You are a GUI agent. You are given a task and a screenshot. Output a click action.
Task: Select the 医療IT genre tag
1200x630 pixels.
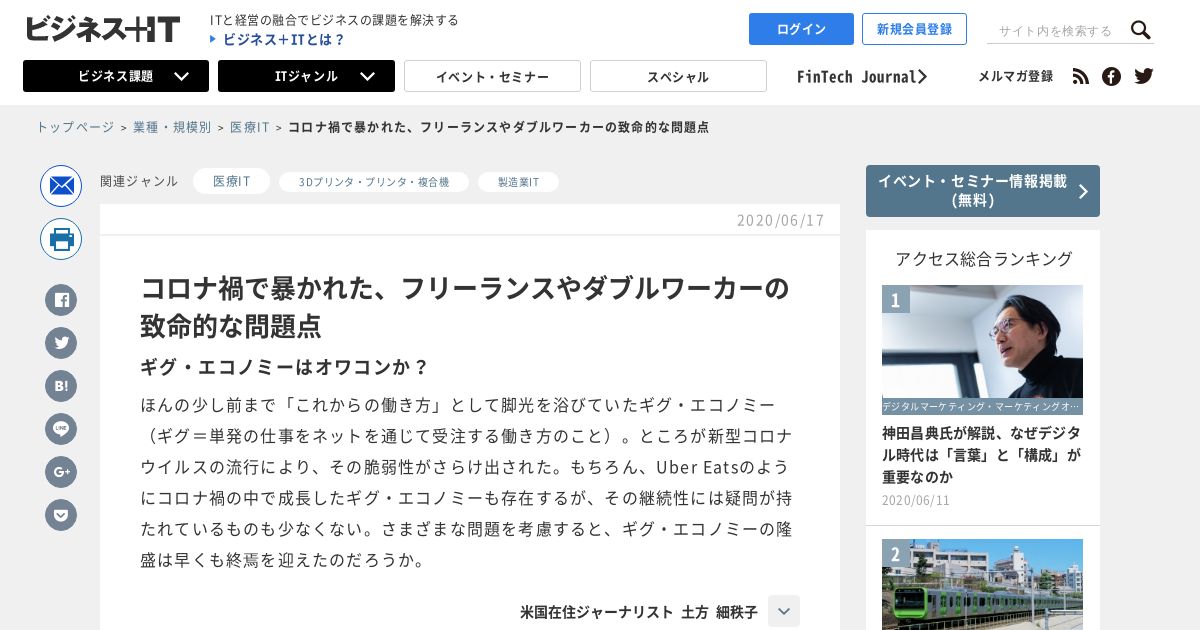tap(231, 181)
